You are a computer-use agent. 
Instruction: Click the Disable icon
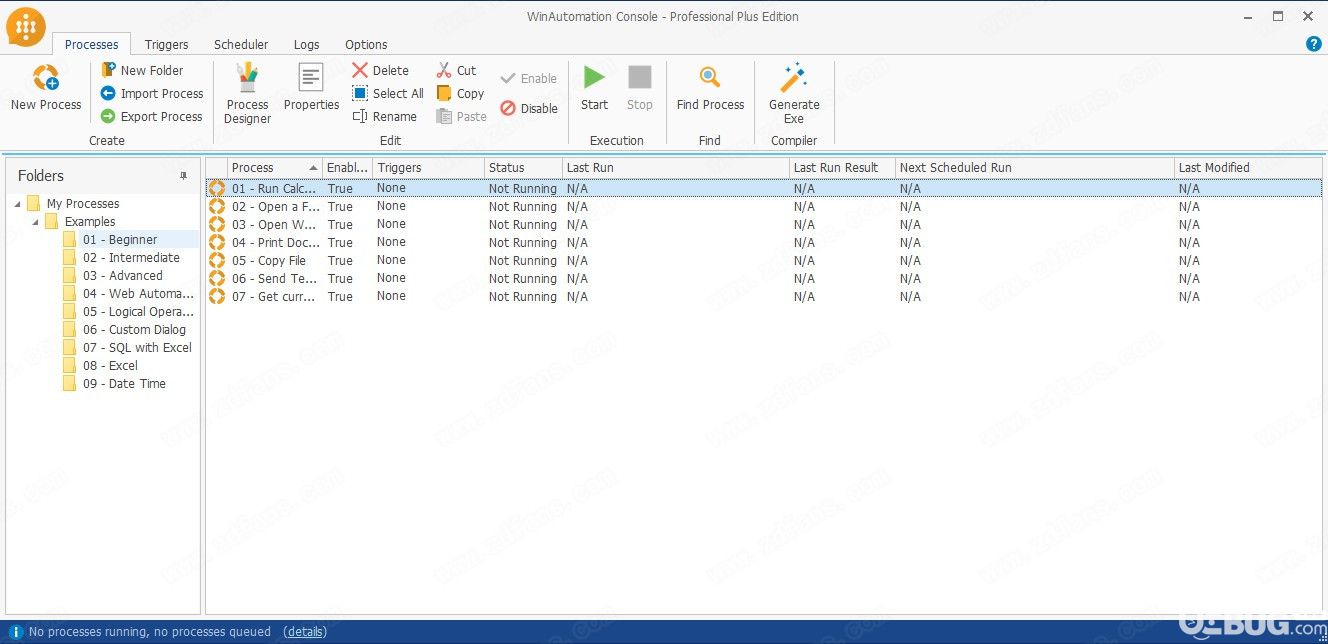coord(508,108)
